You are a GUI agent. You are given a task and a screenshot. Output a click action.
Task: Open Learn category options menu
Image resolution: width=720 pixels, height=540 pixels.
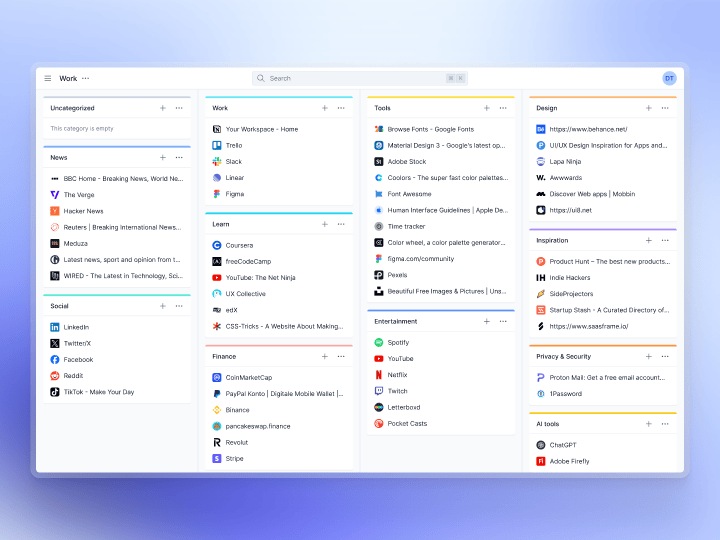click(341, 224)
